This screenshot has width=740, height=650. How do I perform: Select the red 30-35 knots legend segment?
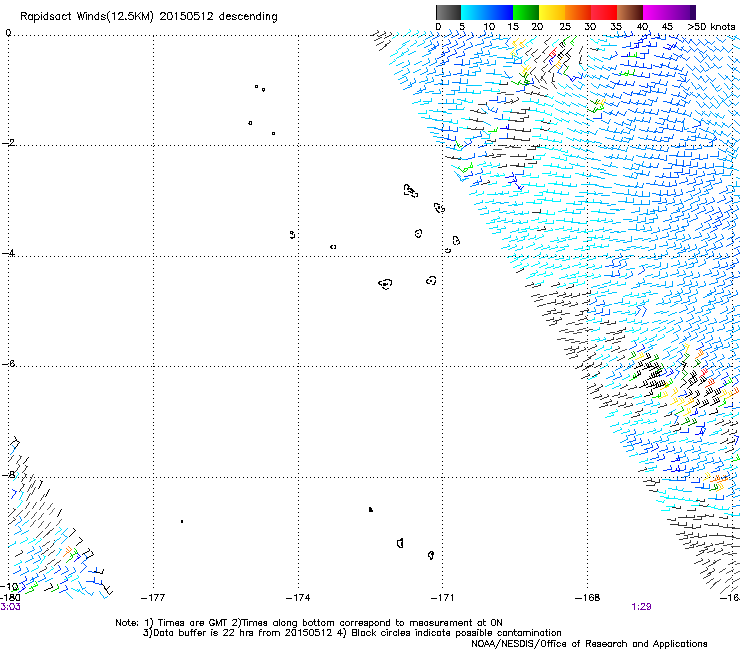tap(604, 12)
